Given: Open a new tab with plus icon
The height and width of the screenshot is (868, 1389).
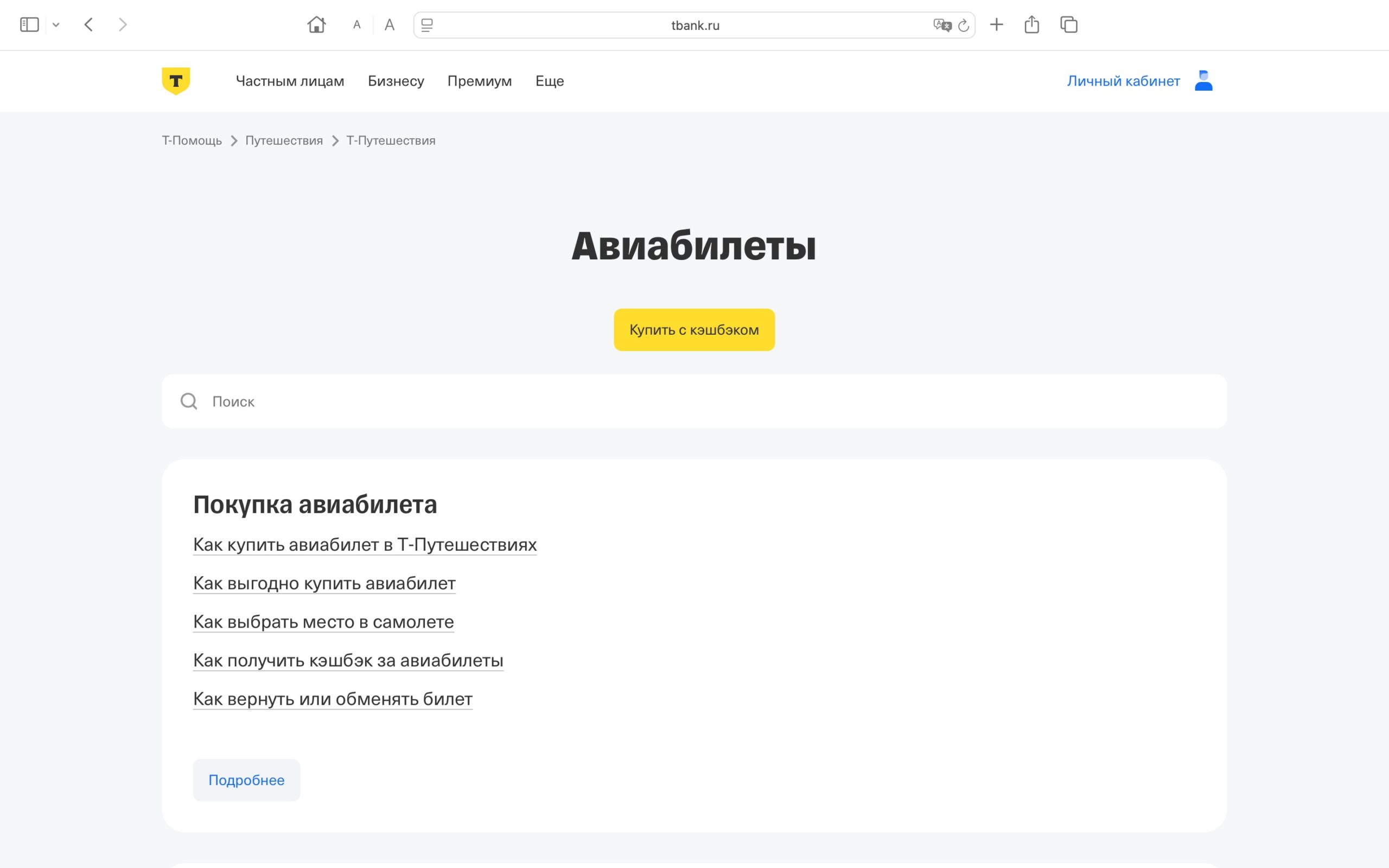Looking at the screenshot, I should coord(996,25).
